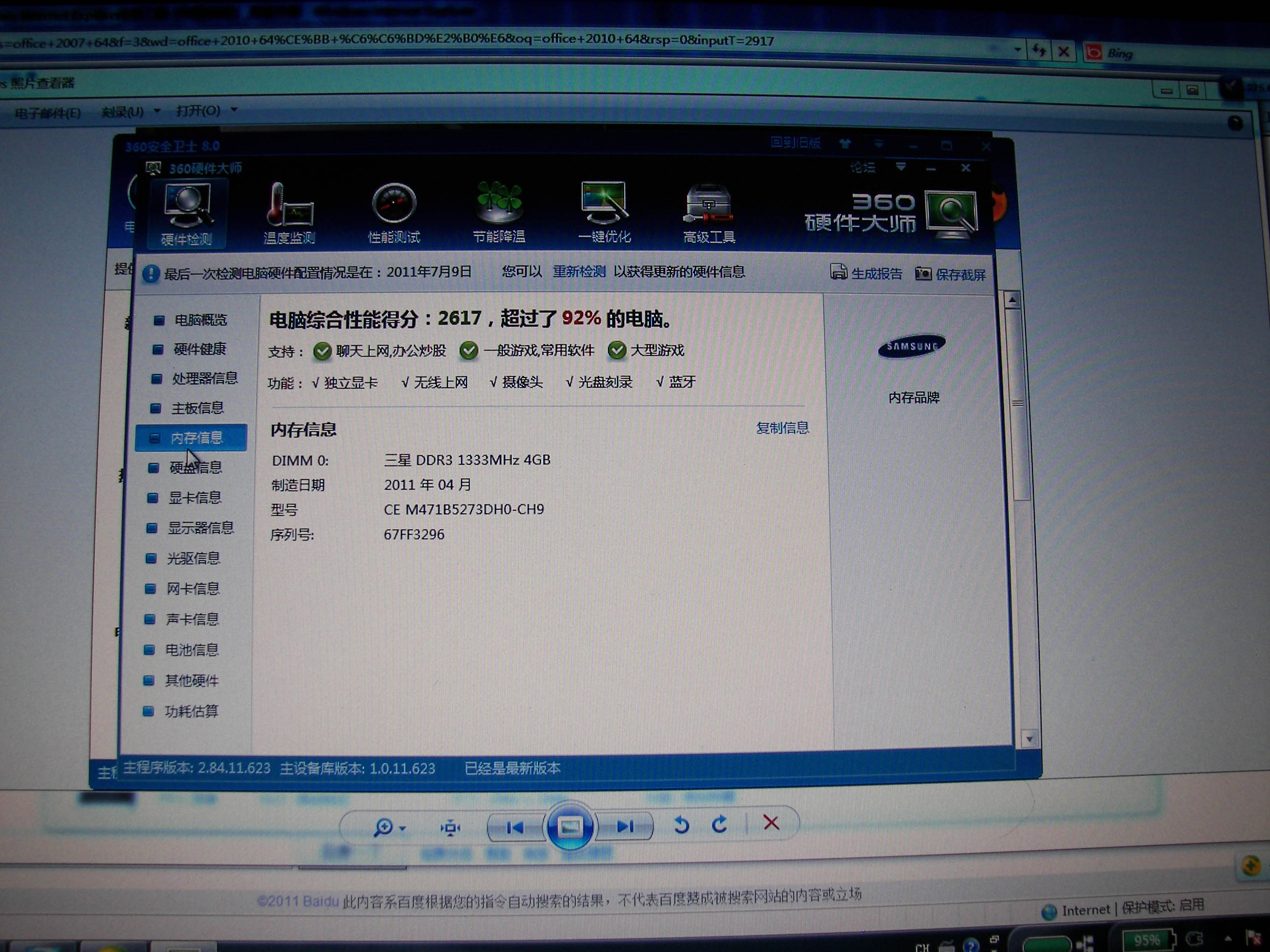
Task: Open the 一键优化 one-click optimize tool
Action: (x=604, y=213)
